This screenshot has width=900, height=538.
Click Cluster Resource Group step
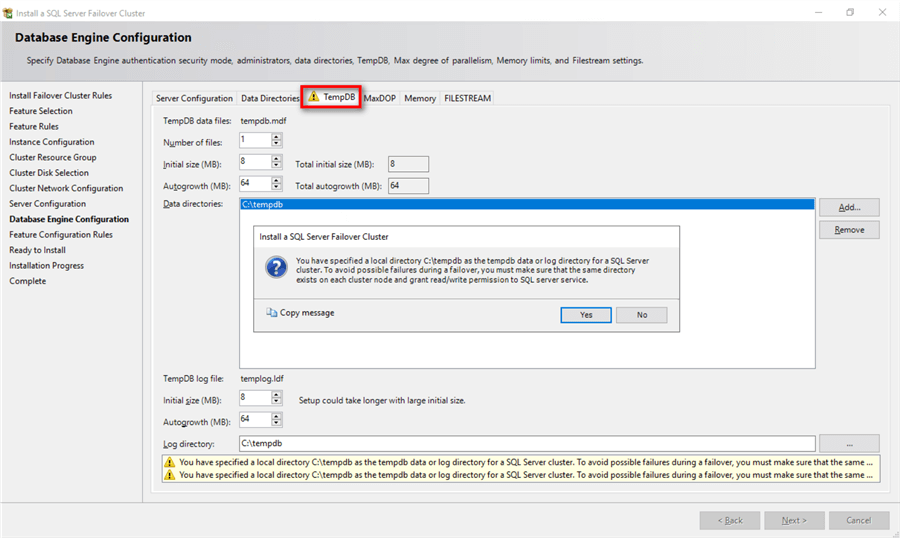point(53,157)
